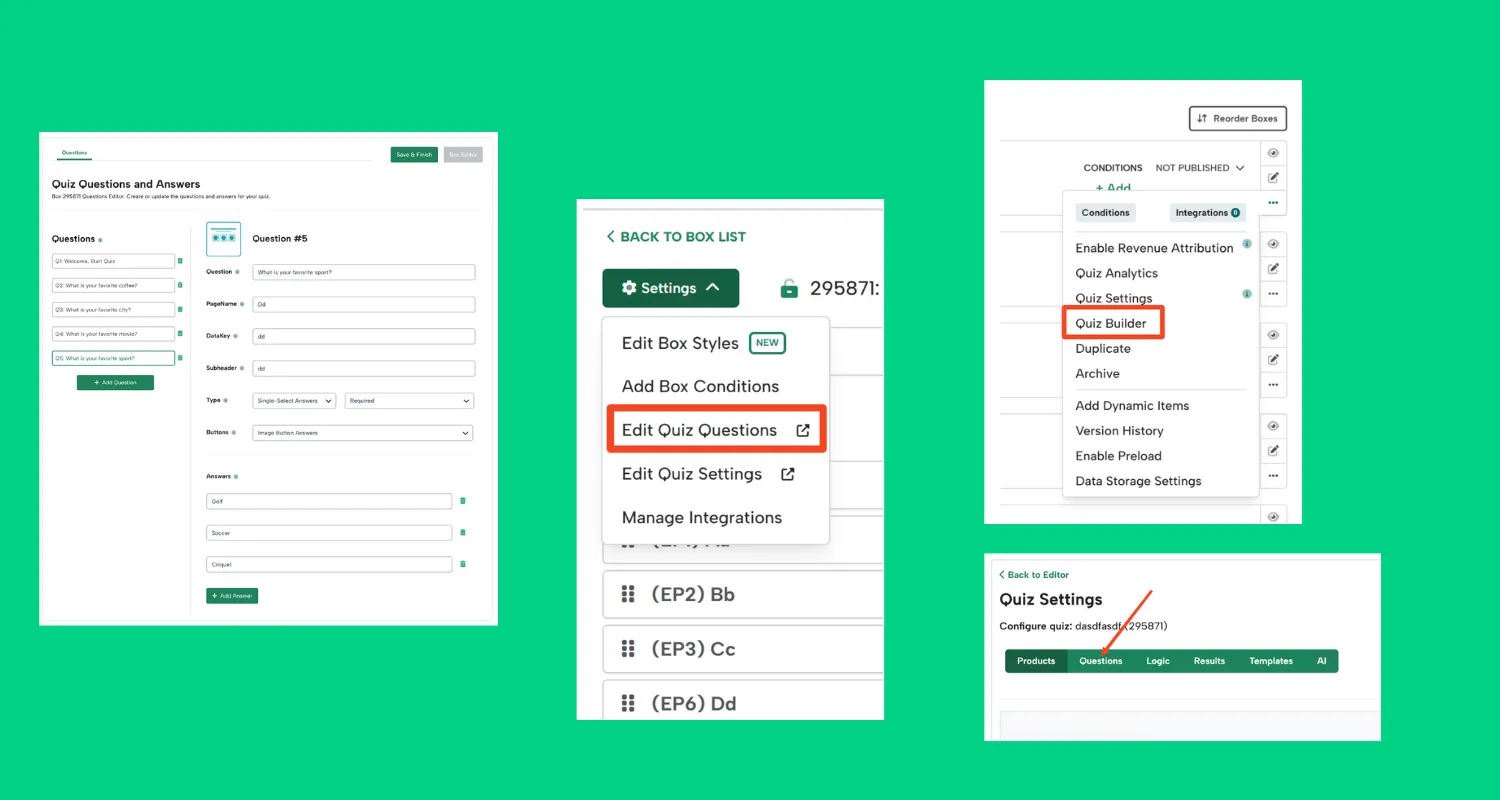
Task: Remove the Golf answer with its trash icon
Action: click(x=462, y=501)
